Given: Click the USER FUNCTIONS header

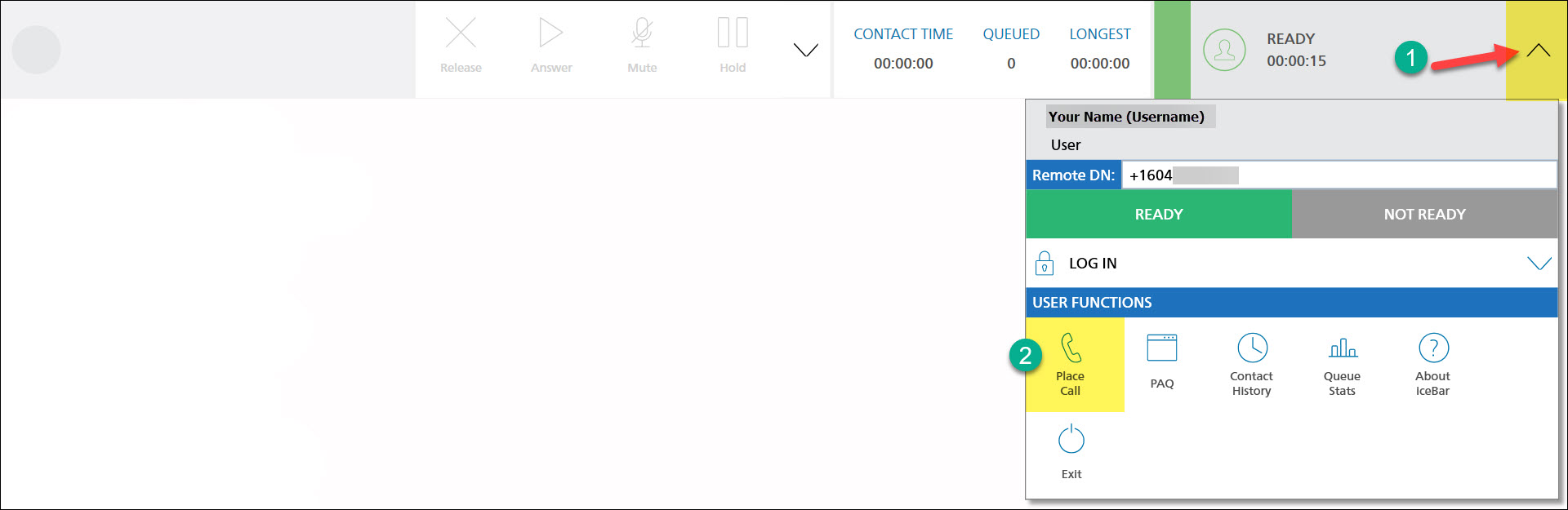Looking at the screenshot, I should 1292,303.
